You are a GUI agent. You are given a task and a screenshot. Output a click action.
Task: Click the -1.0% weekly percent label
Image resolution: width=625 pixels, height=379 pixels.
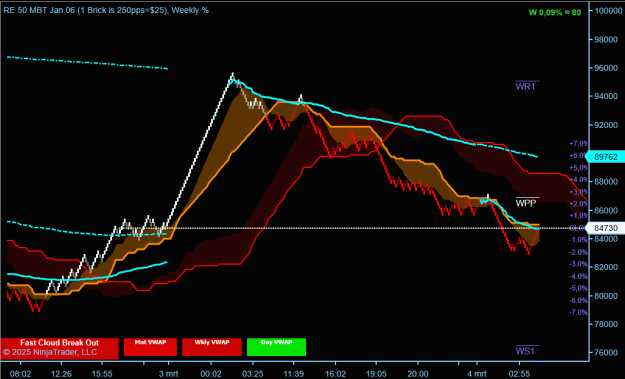pos(578,240)
